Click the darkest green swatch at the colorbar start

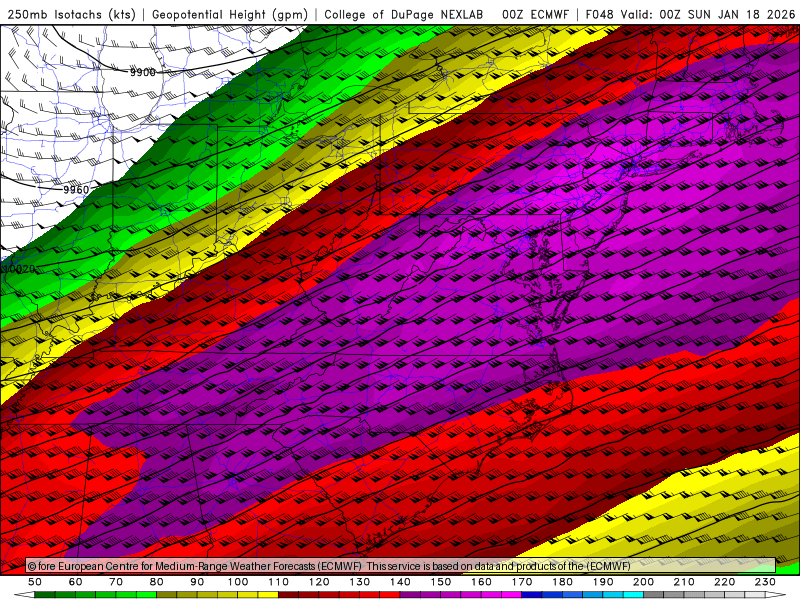[44, 595]
